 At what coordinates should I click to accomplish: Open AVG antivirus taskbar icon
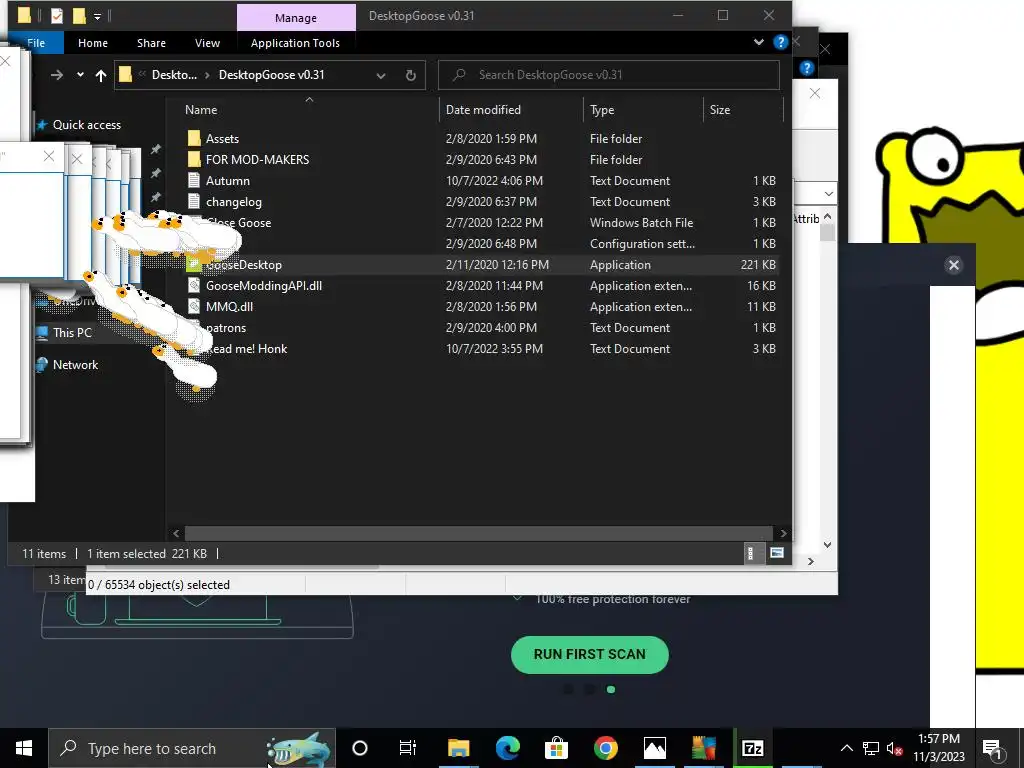(x=703, y=748)
